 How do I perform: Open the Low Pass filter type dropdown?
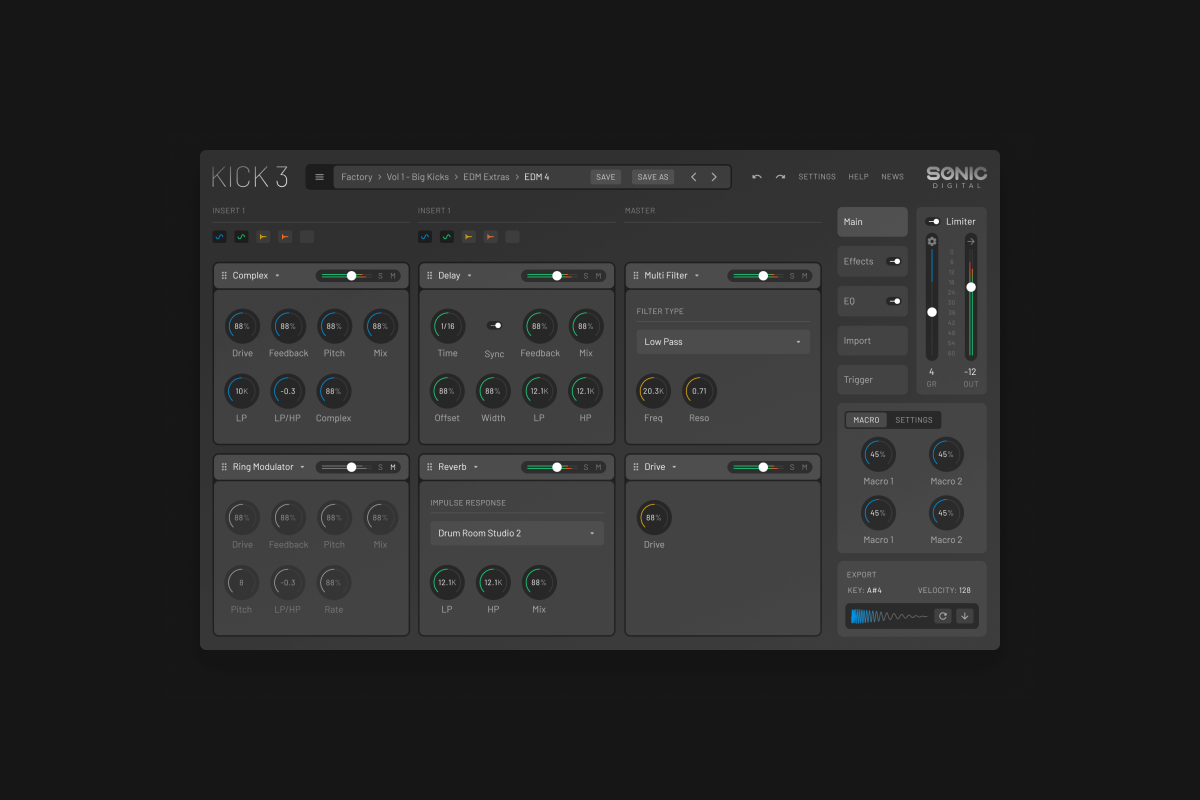click(723, 342)
